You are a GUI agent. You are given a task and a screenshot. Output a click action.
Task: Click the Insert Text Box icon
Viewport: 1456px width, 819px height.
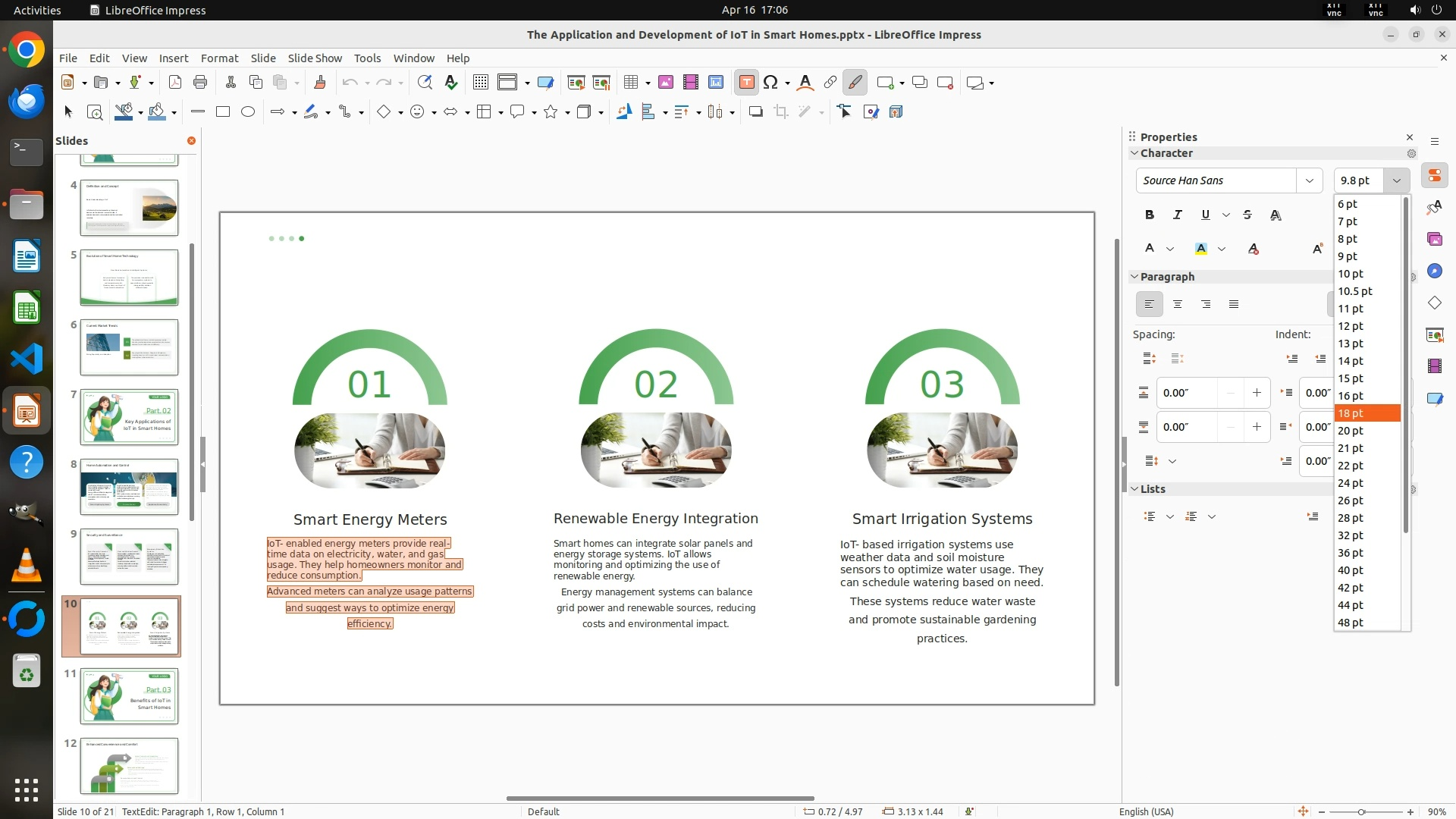(x=746, y=83)
